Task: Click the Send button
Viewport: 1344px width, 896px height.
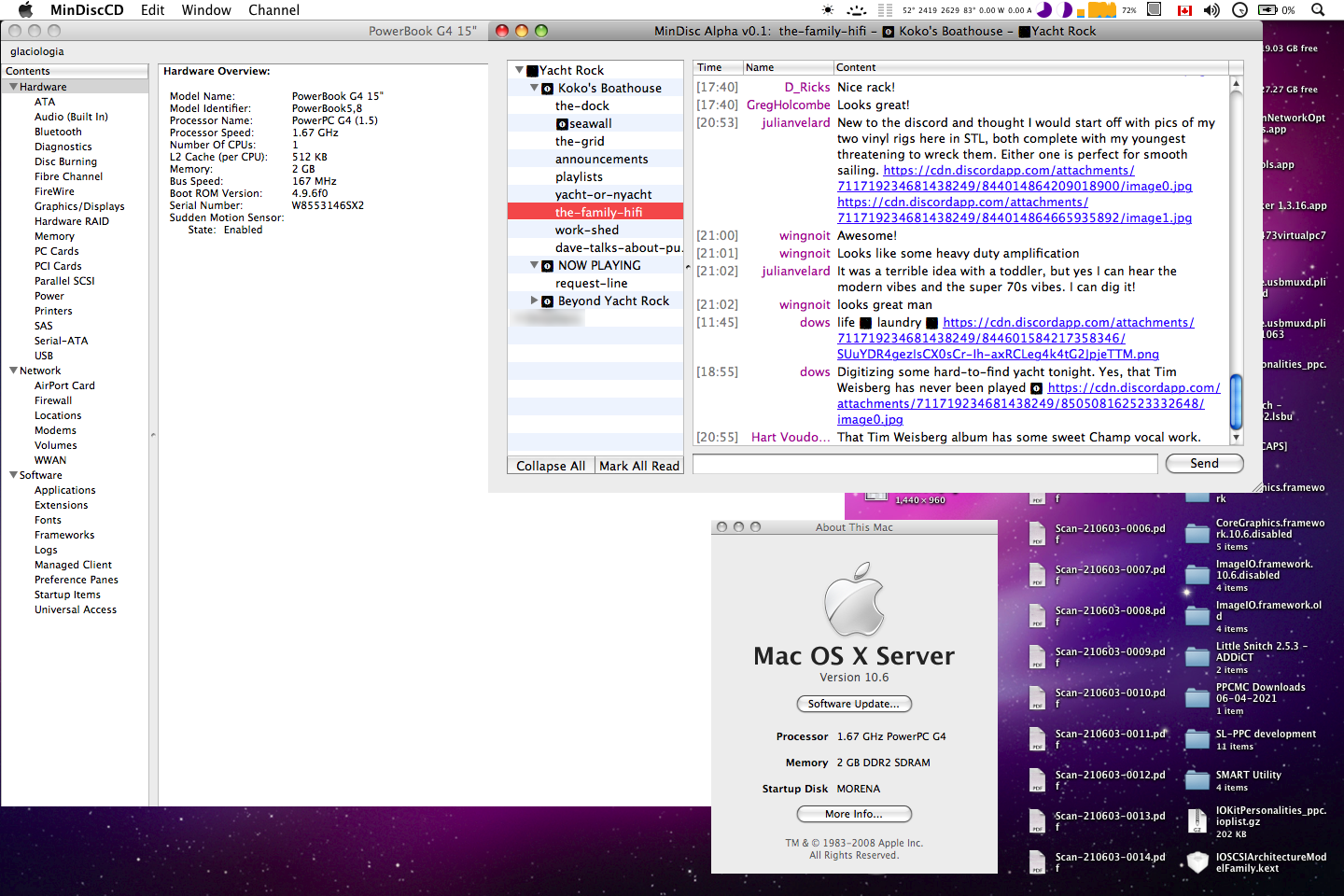Action: point(1204,464)
